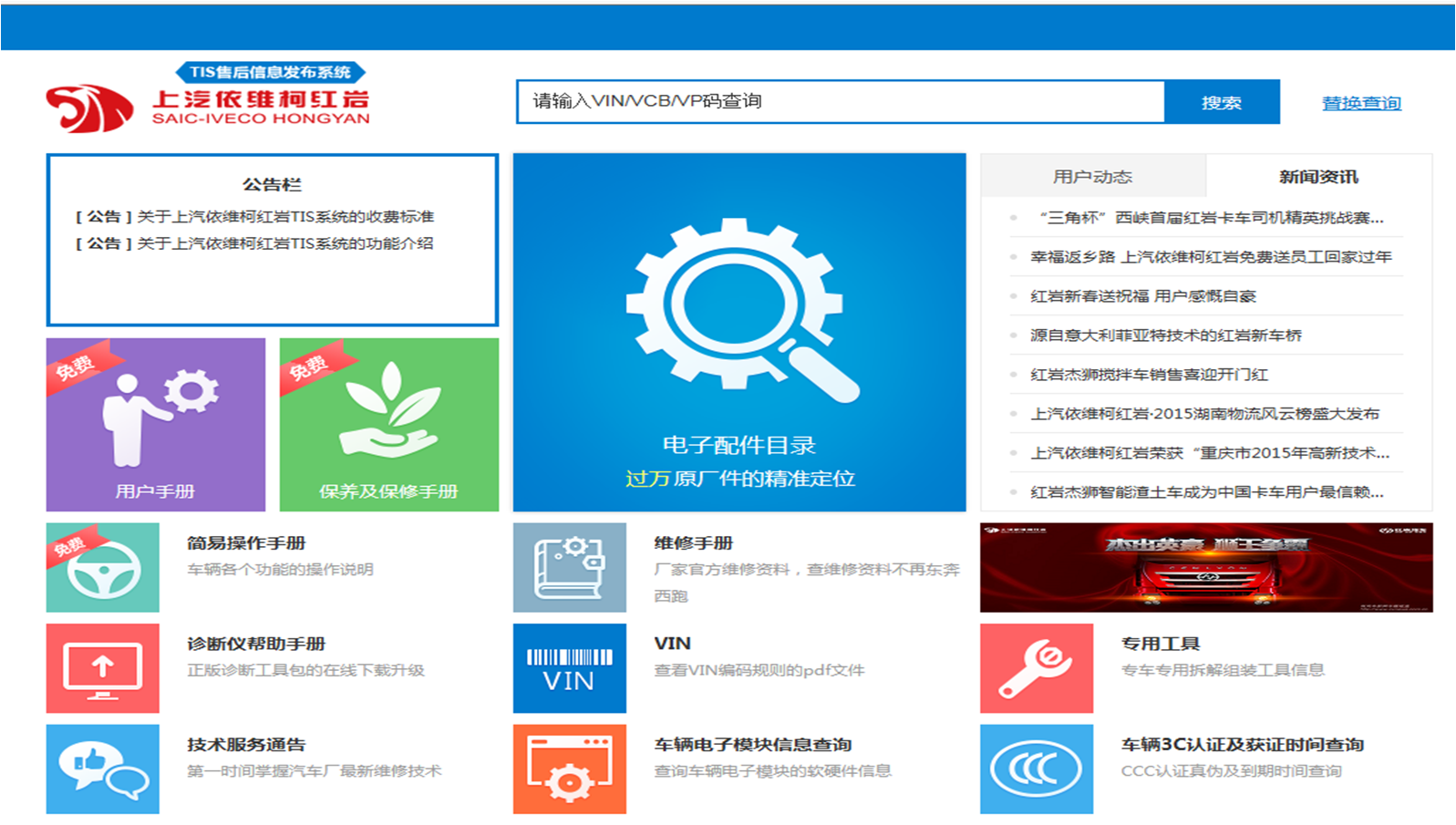This screenshot has height=825, width=1456.
Task: Switch to the 新闻资讯 tab
Action: click(1318, 176)
